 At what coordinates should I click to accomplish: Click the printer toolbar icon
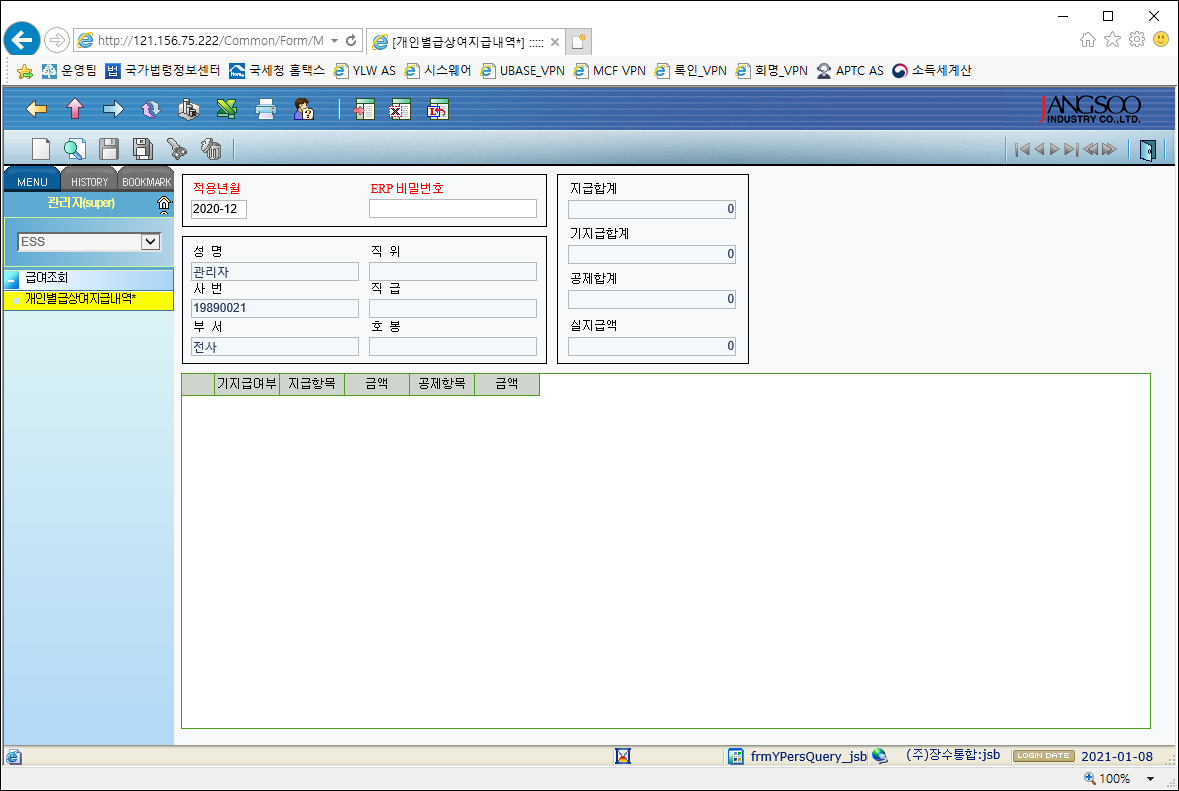(x=265, y=110)
